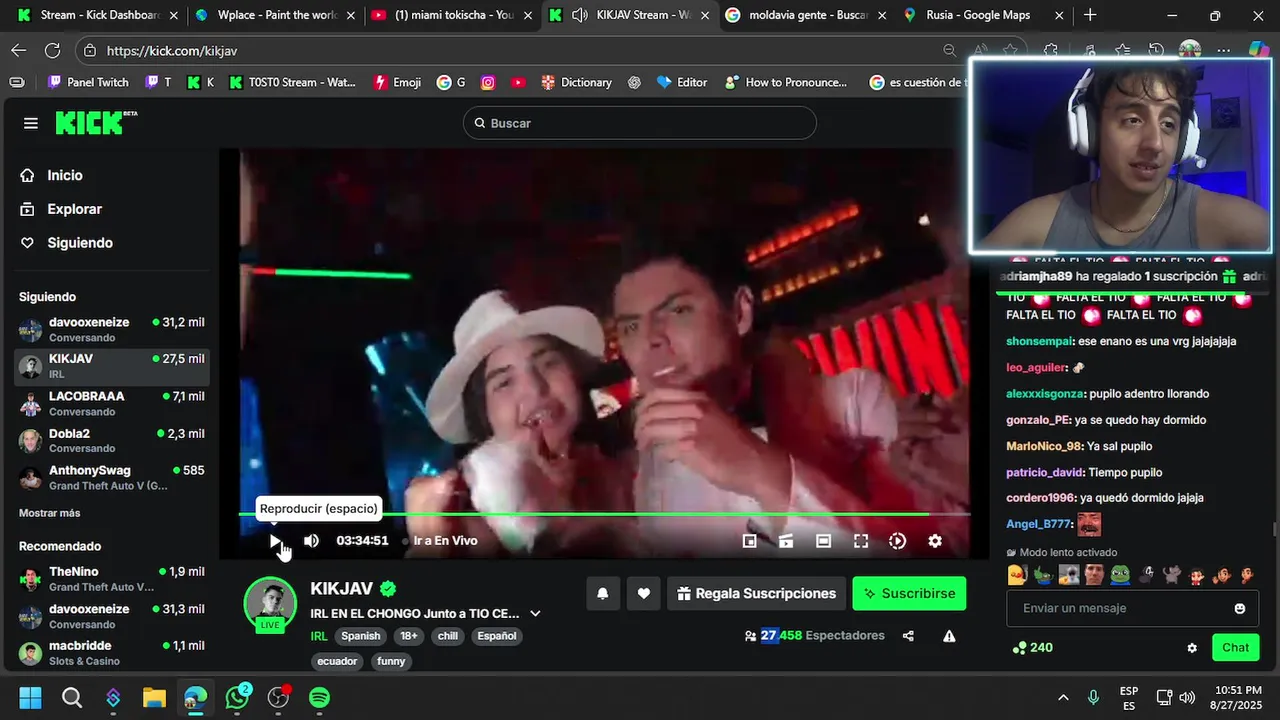1280x720 pixels.
Task: Follow KIKJAV with the heart button
Action: [x=644, y=593]
